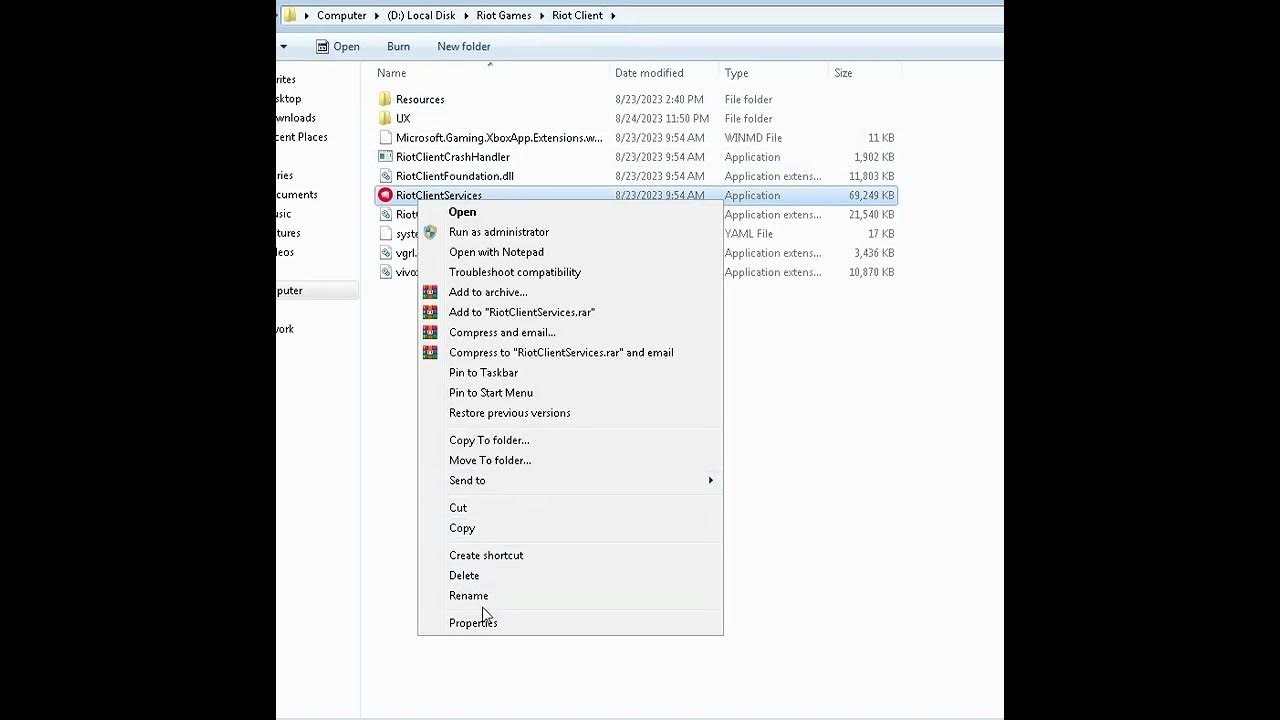Choose Rename from the context menu
The width and height of the screenshot is (1280, 720).
tap(468, 595)
